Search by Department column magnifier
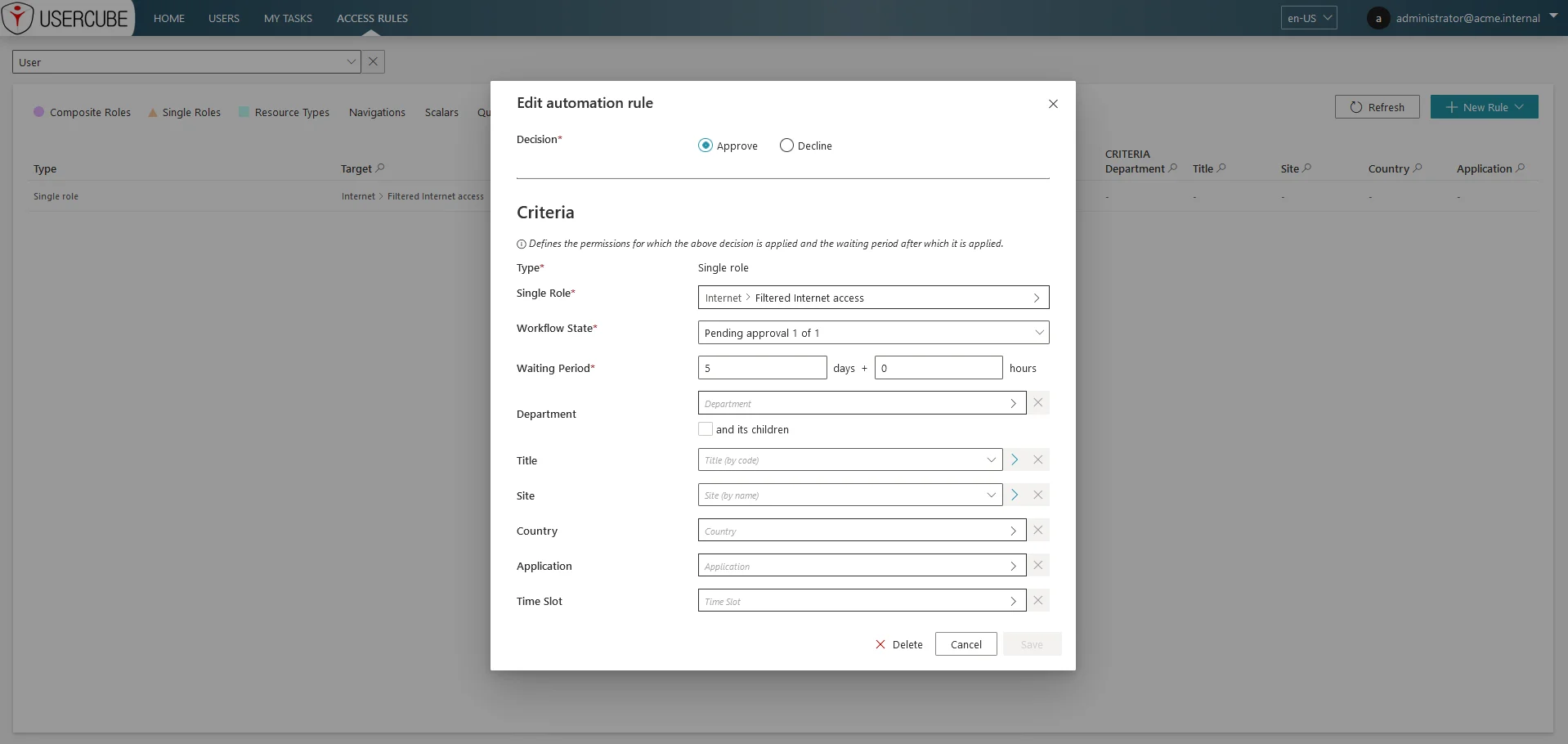This screenshot has width=1568, height=744. tap(1173, 168)
